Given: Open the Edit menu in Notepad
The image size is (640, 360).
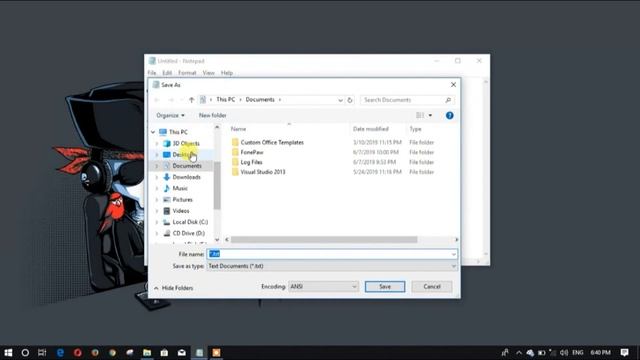Looking at the screenshot, I should click(167, 73).
